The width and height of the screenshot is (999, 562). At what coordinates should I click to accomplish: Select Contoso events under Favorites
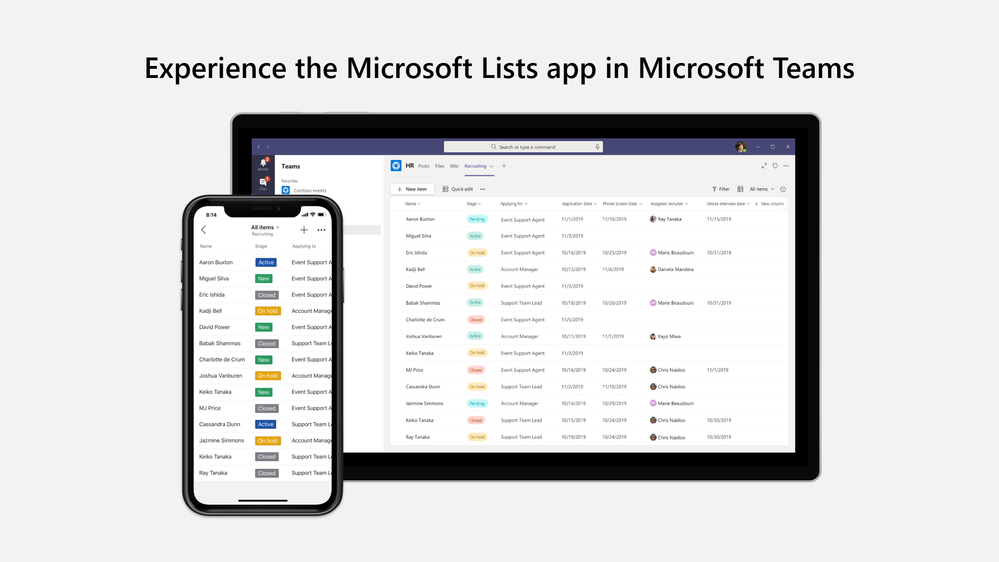point(310,191)
